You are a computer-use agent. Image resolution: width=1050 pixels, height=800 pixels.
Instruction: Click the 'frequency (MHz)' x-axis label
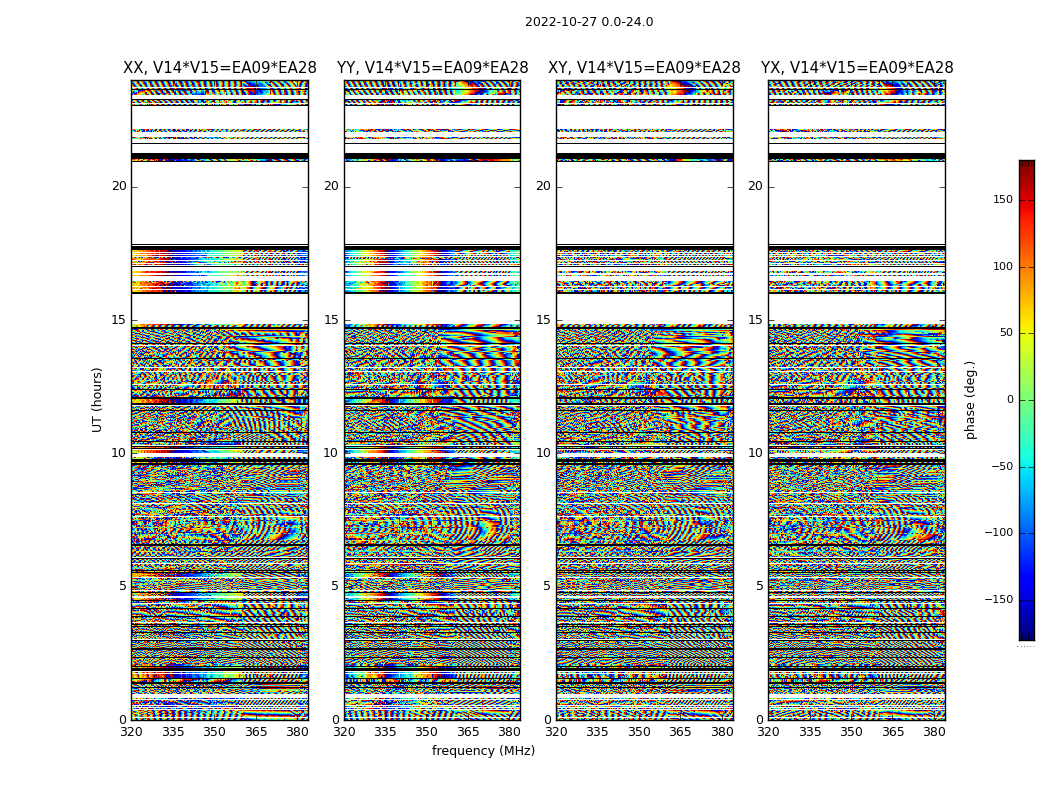pos(483,750)
